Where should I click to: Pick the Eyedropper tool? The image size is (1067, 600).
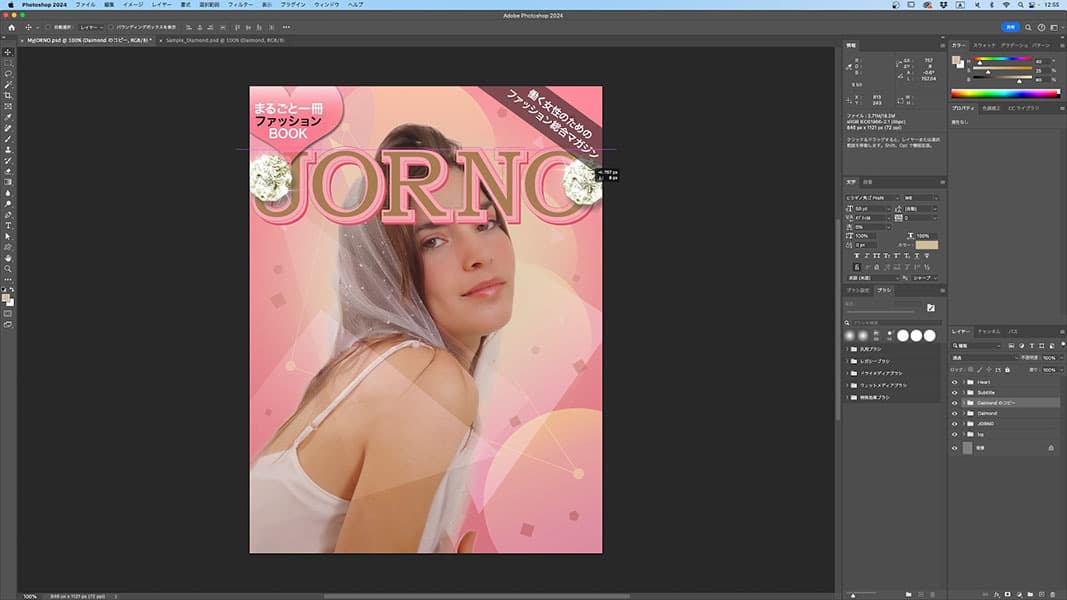pos(8,117)
